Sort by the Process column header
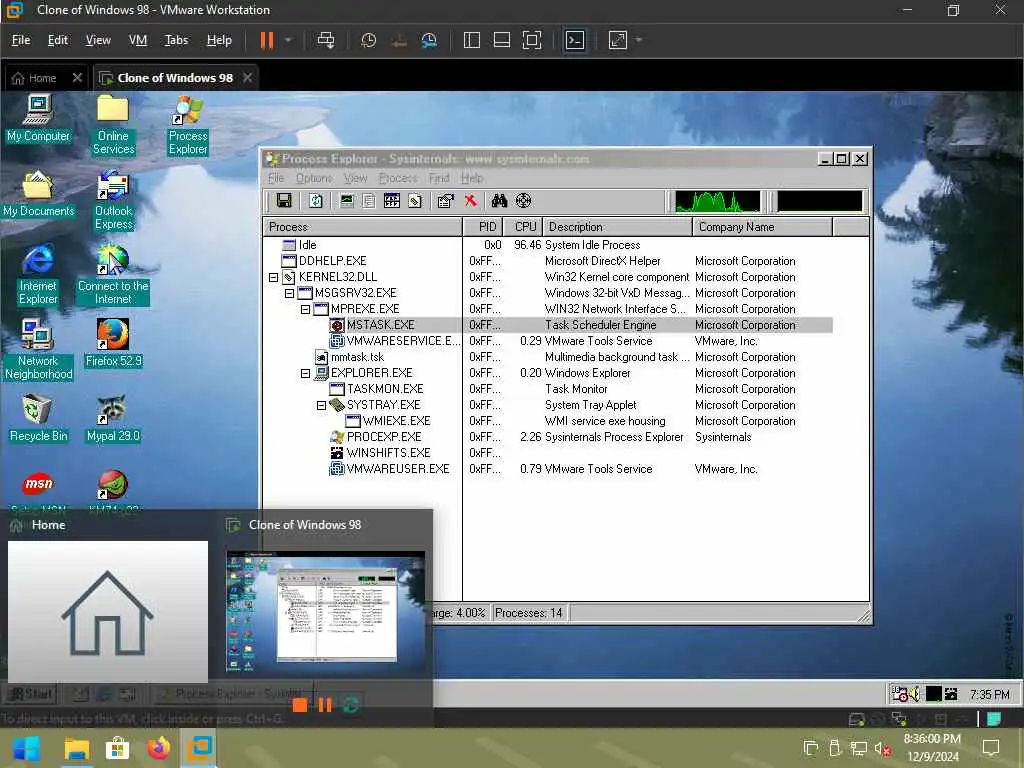 pyautogui.click(x=363, y=227)
